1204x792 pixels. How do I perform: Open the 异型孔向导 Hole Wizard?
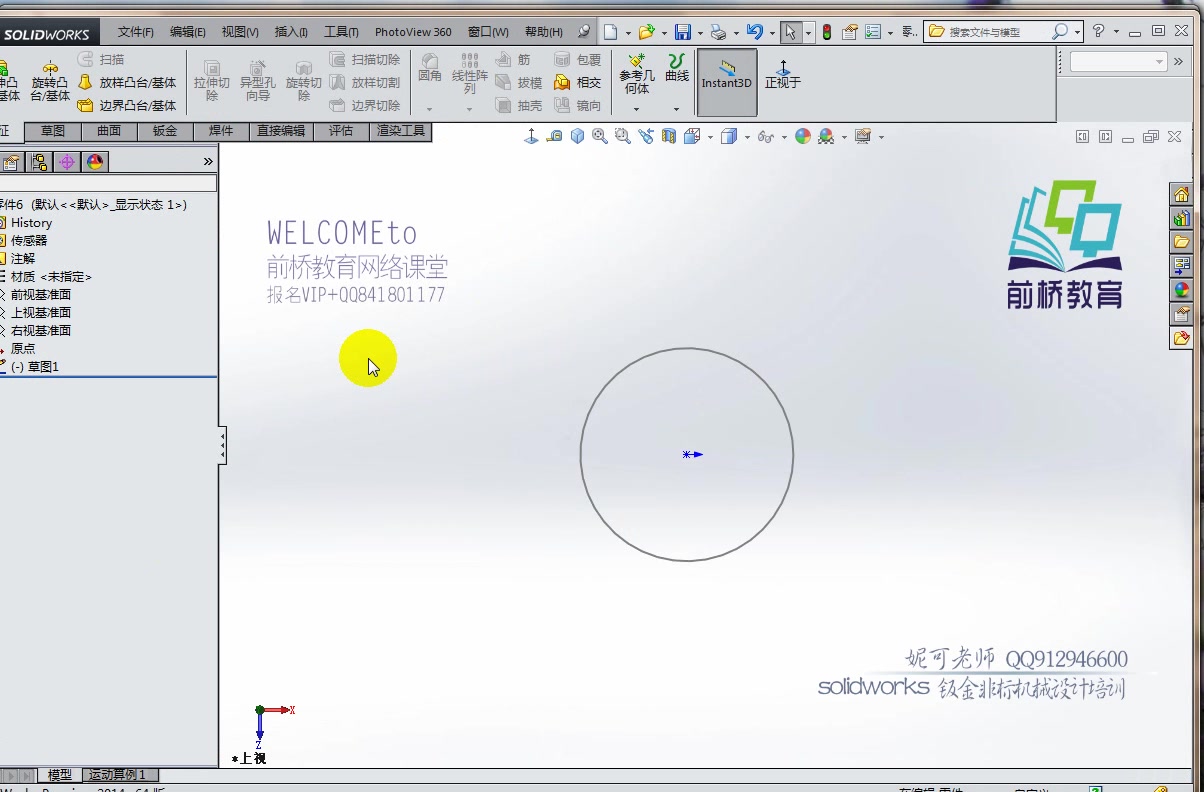[256, 80]
